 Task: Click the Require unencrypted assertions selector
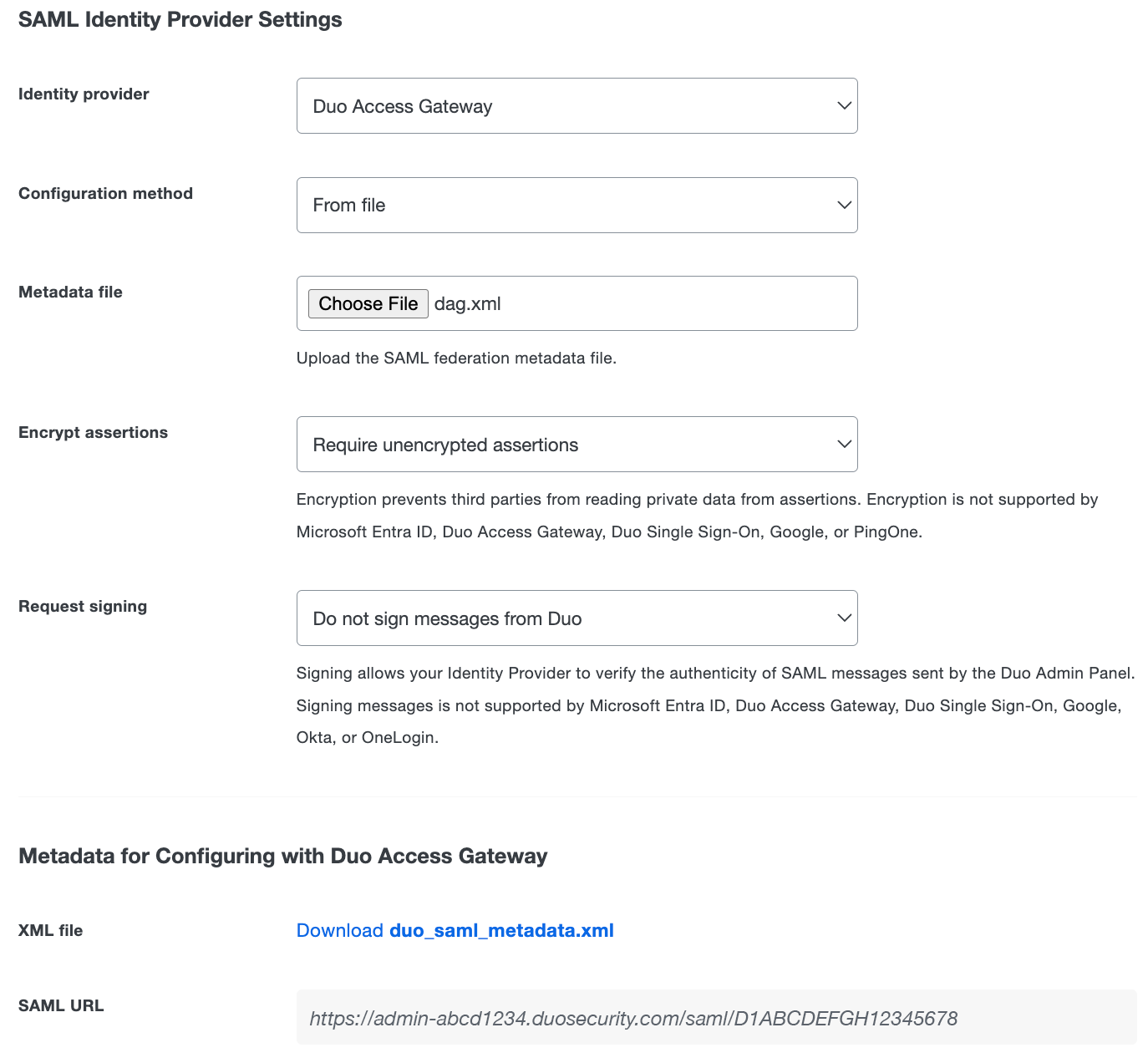pos(444,444)
